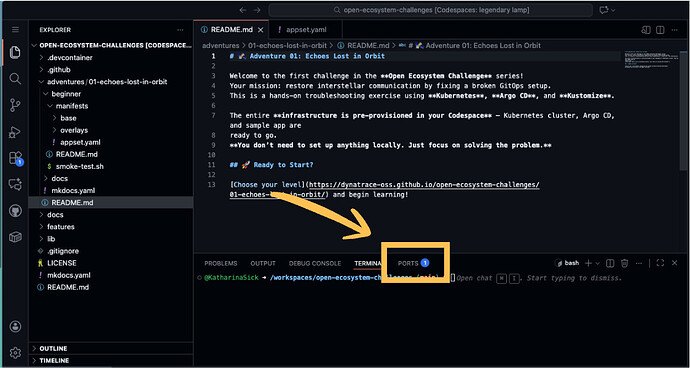The image size is (690, 368).
Task: Open the Run and Debug view
Action: pos(15,132)
